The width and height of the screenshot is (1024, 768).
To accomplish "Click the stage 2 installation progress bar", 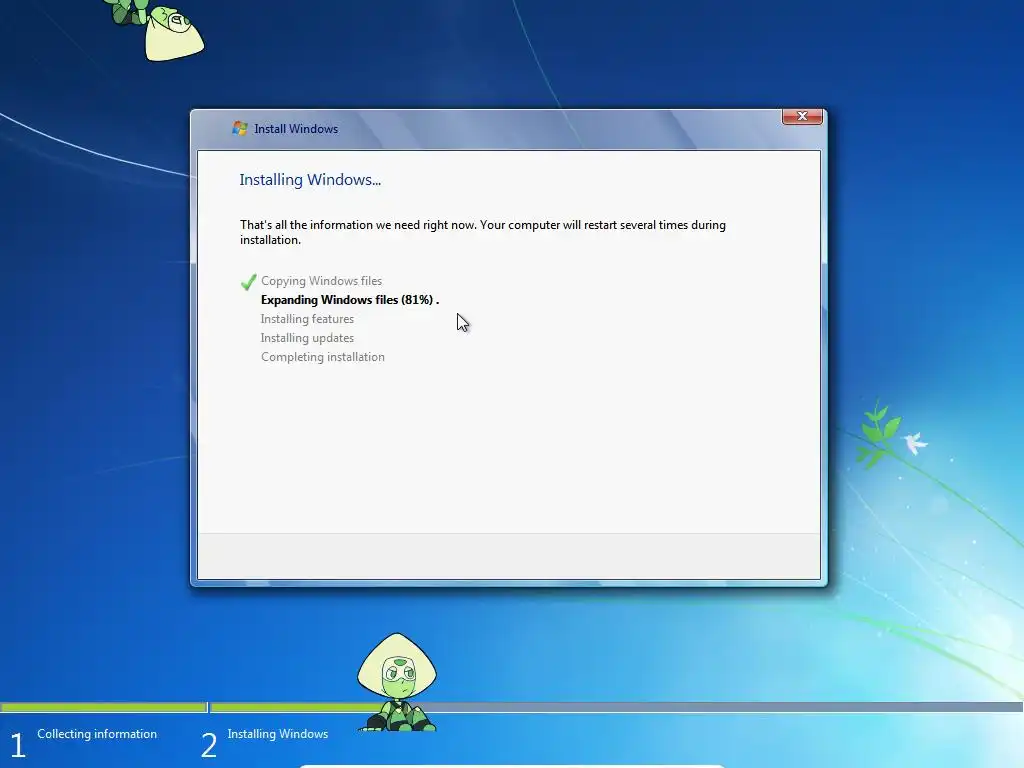I will [616, 707].
